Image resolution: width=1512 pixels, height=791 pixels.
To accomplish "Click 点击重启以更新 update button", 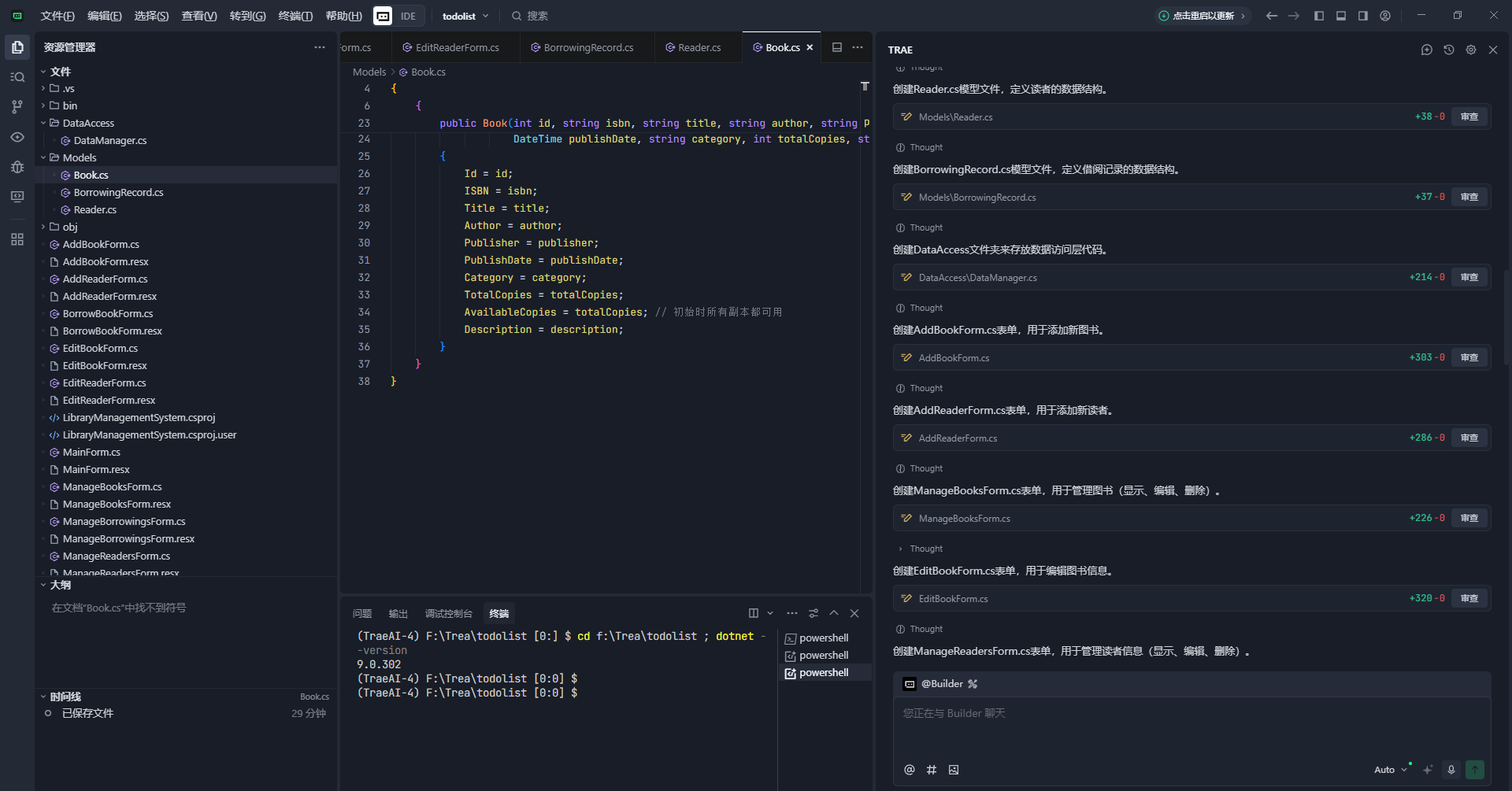I will (1203, 16).
